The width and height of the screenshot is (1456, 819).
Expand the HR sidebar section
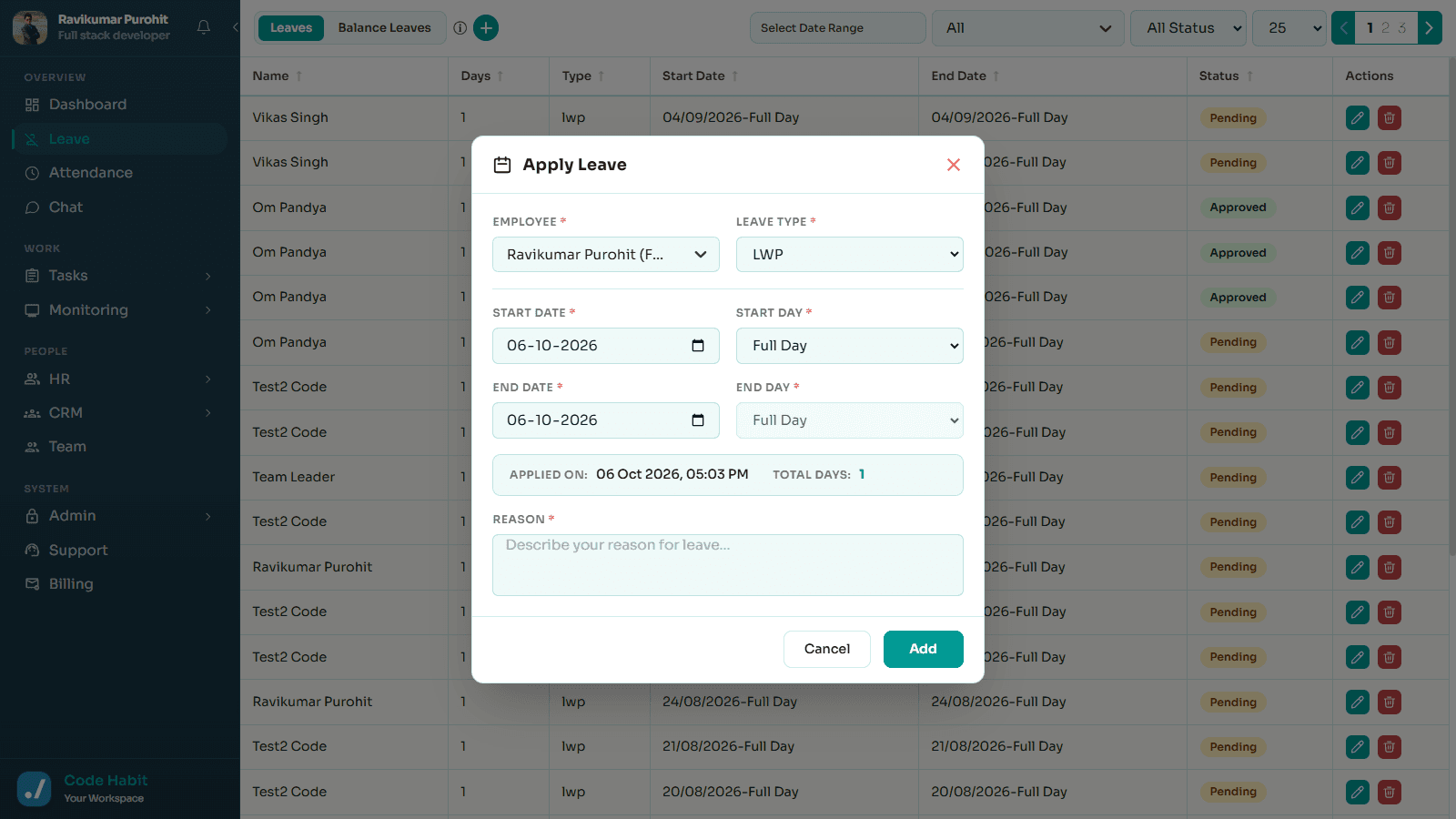pyautogui.click(x=119, y=379)
